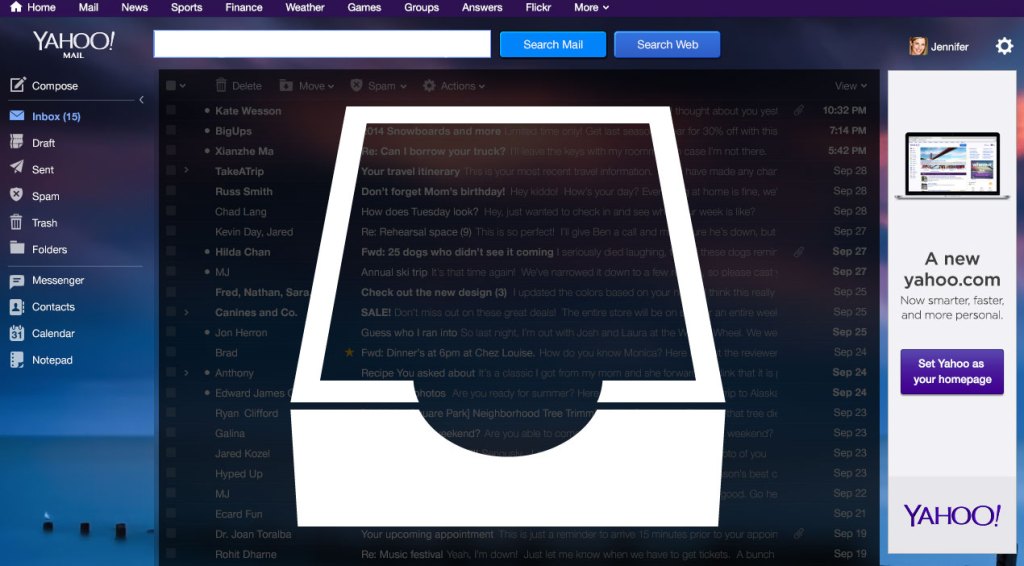1024x566 pixels.
Task: Open the 'Your travel itinerary' email
Action: tap(411, 171)
